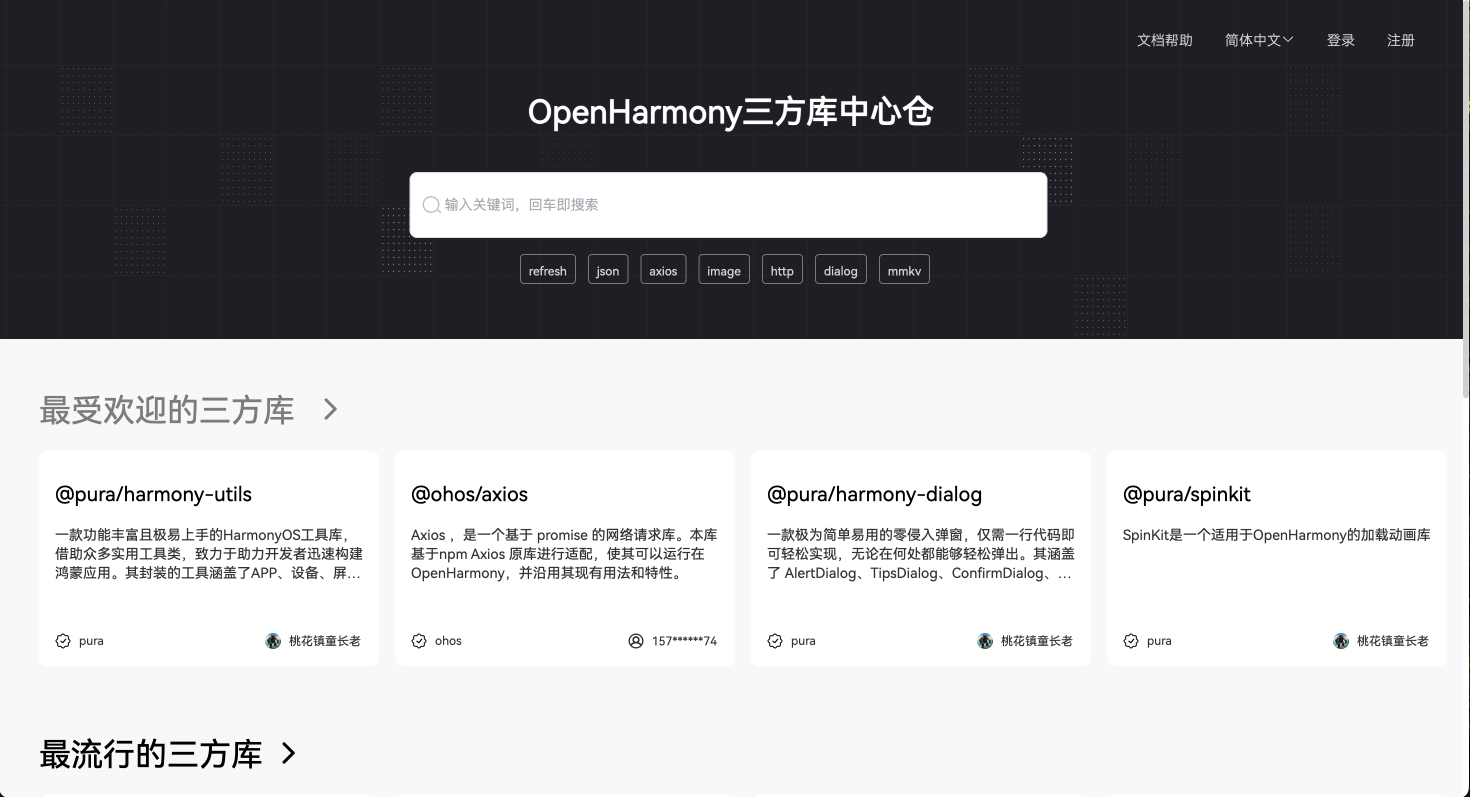This screenshot has width=1470, height=797.
Task: Click the keyword search input field
Action: click(728, 204)
